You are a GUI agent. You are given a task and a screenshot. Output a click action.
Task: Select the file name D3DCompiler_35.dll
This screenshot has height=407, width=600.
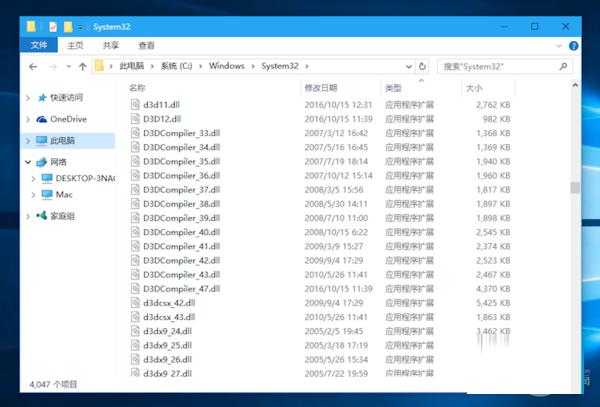tap(181, 161)
